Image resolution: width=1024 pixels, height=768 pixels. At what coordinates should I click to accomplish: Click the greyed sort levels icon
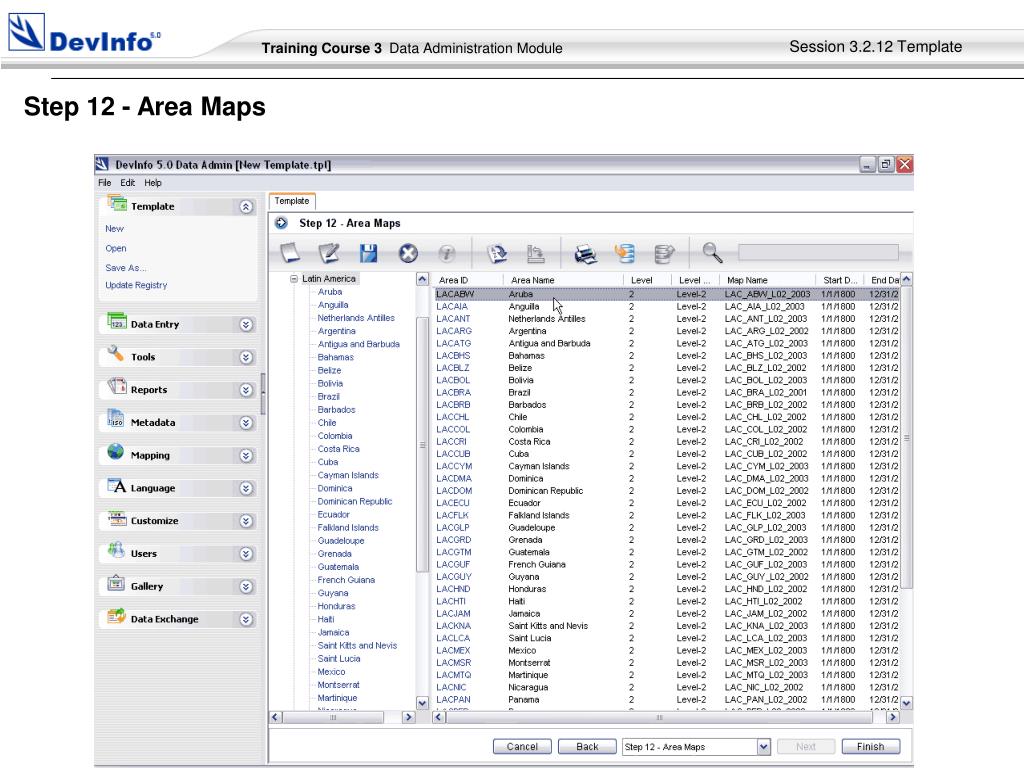click(536, 253)
